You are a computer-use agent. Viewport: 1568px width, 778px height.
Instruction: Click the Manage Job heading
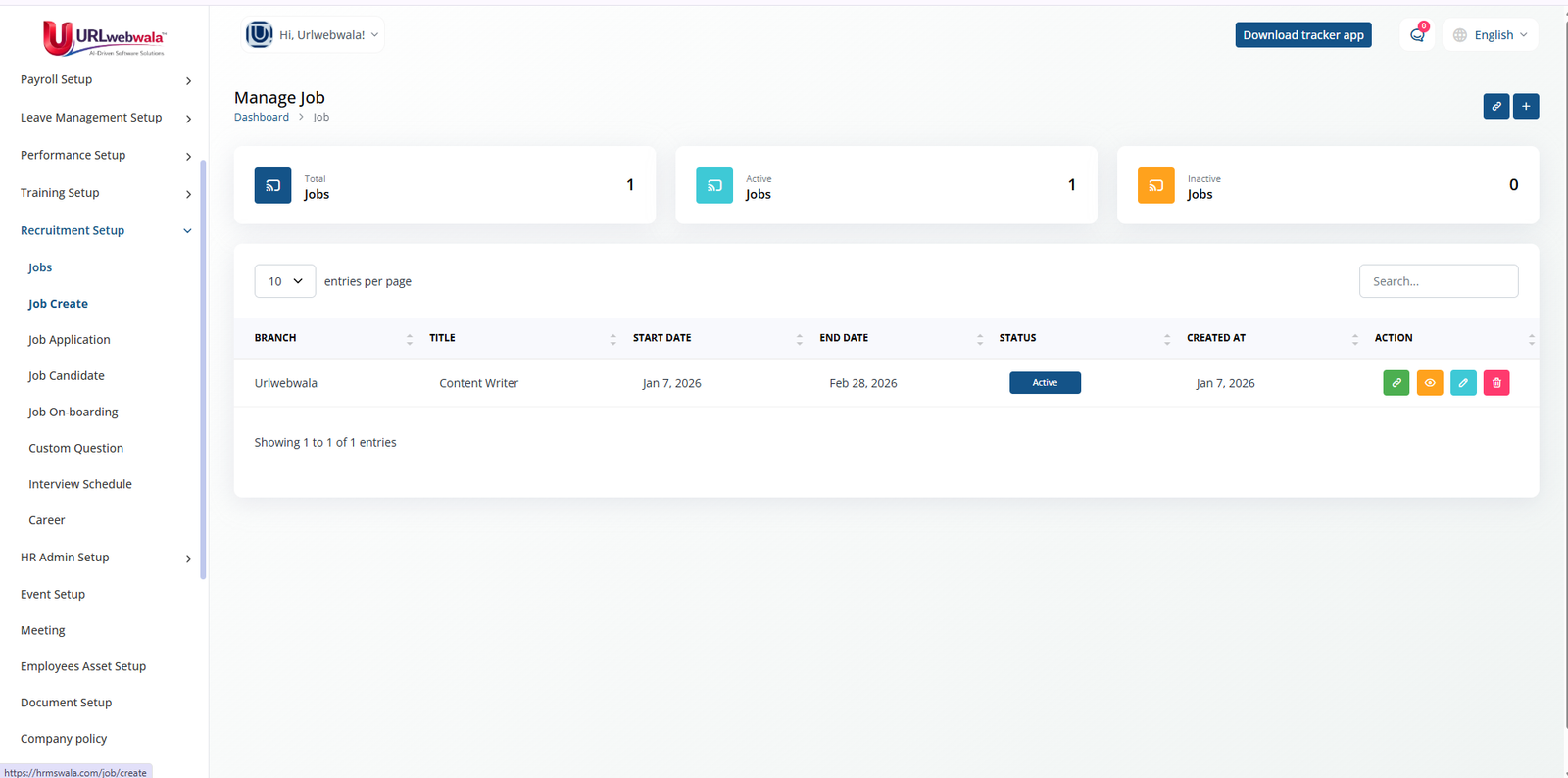click(279, 98)
